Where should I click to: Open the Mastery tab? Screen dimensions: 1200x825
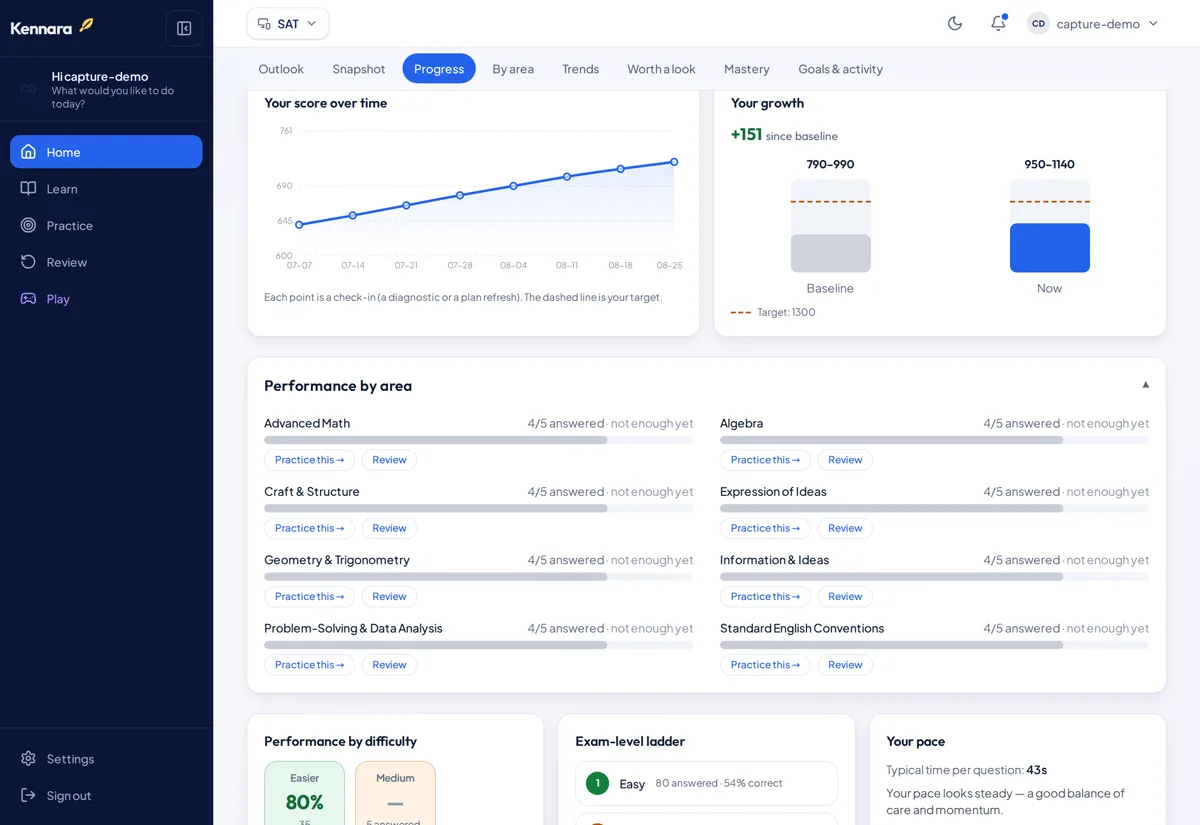[x=747, y=69]
